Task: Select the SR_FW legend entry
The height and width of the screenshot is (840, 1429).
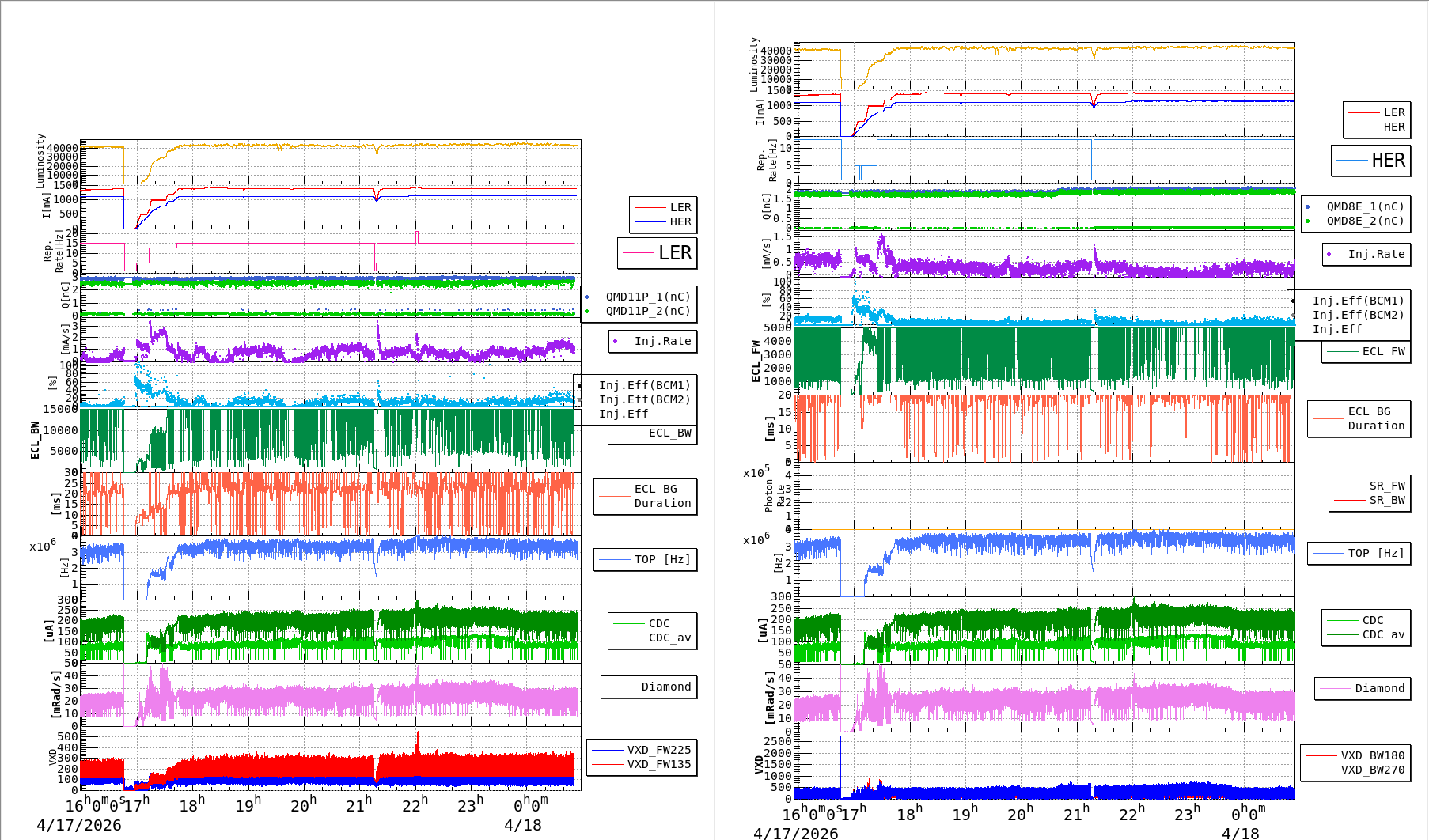Action: tap(1370, 486)
